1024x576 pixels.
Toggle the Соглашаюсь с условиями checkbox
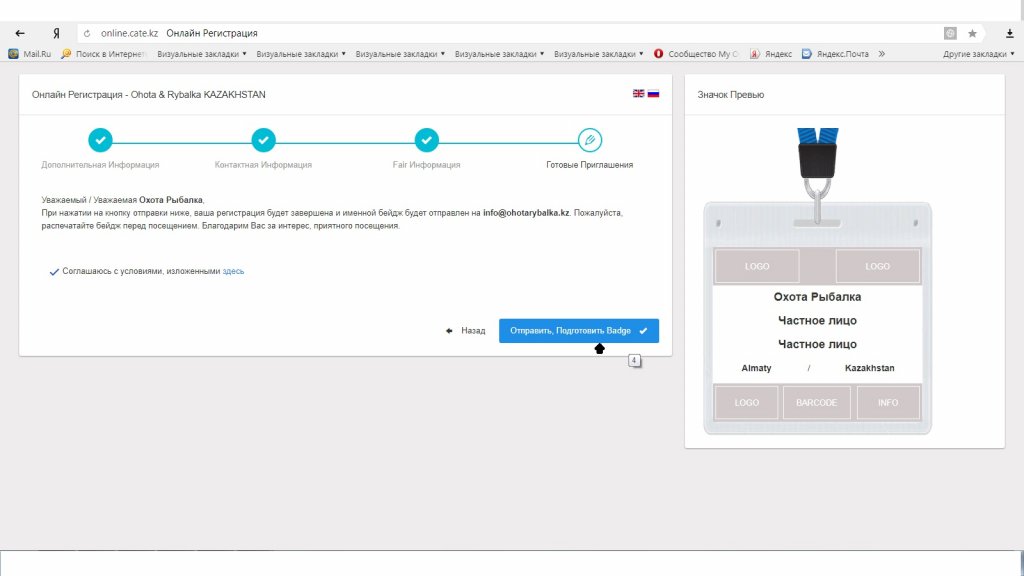coord(54,271)
